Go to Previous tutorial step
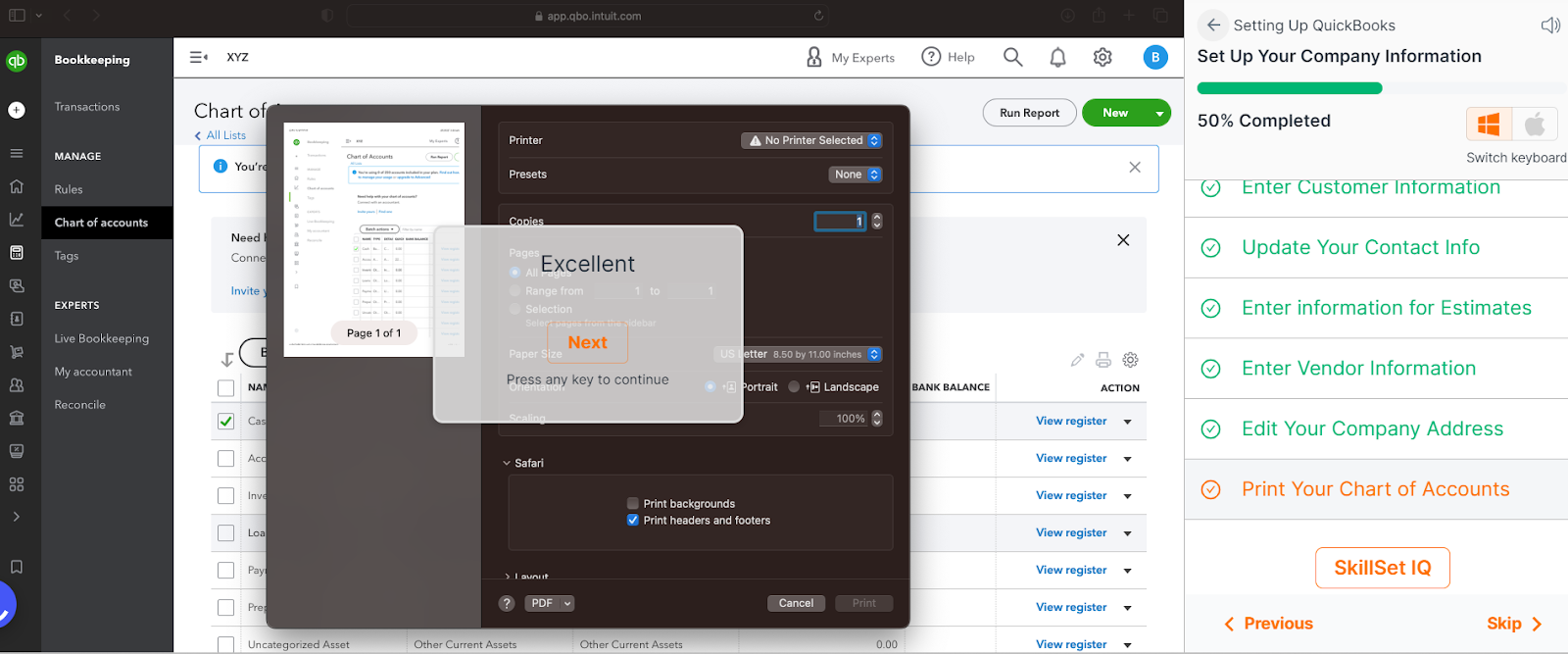This screenshot has height=654, width=1568. coord(1269,624)
